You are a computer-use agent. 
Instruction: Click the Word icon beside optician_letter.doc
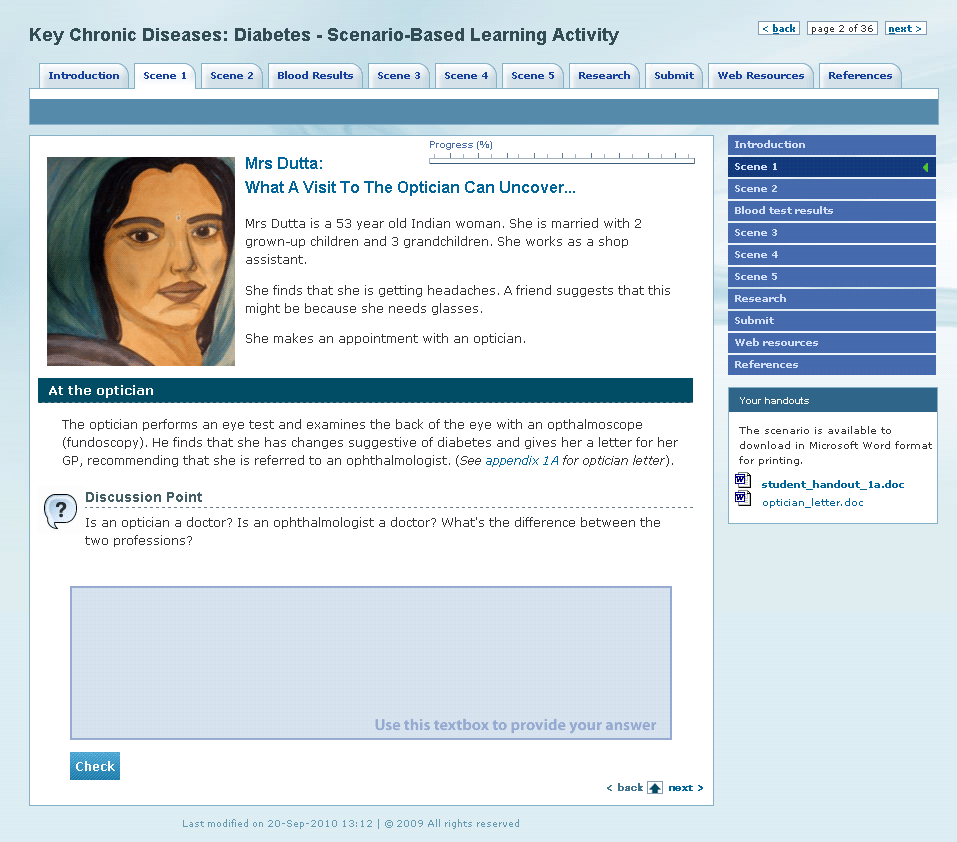coord(743,498)
